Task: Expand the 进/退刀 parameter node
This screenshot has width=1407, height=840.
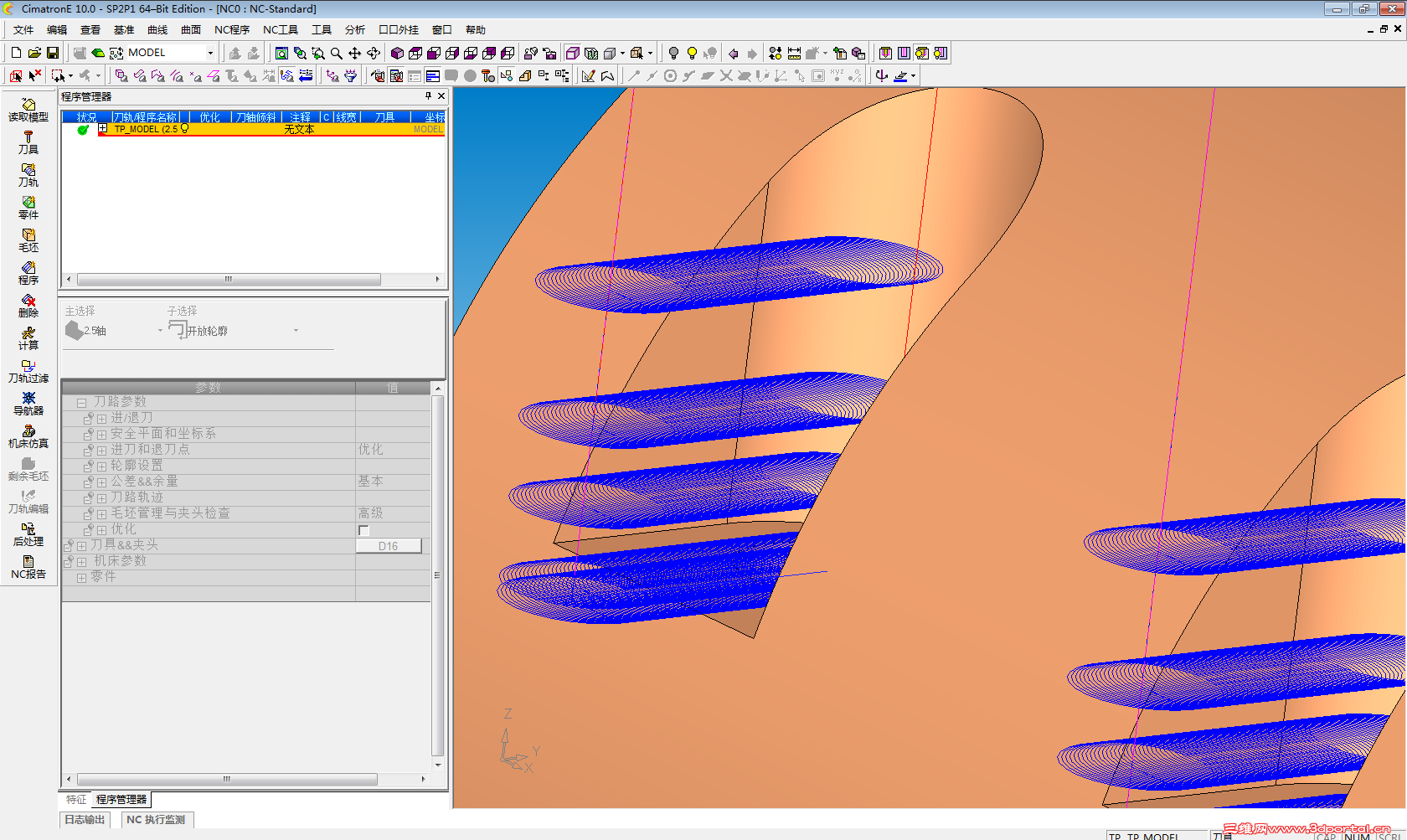Action: [x=101, y=419]
